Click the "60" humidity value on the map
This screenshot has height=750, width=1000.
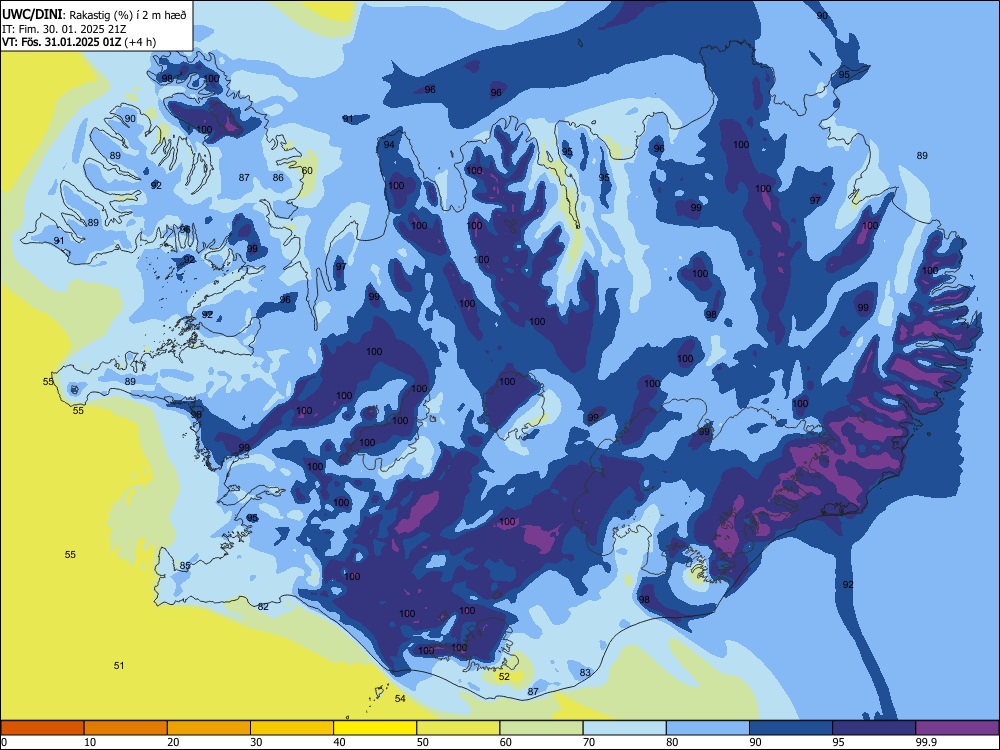(307, 170)
